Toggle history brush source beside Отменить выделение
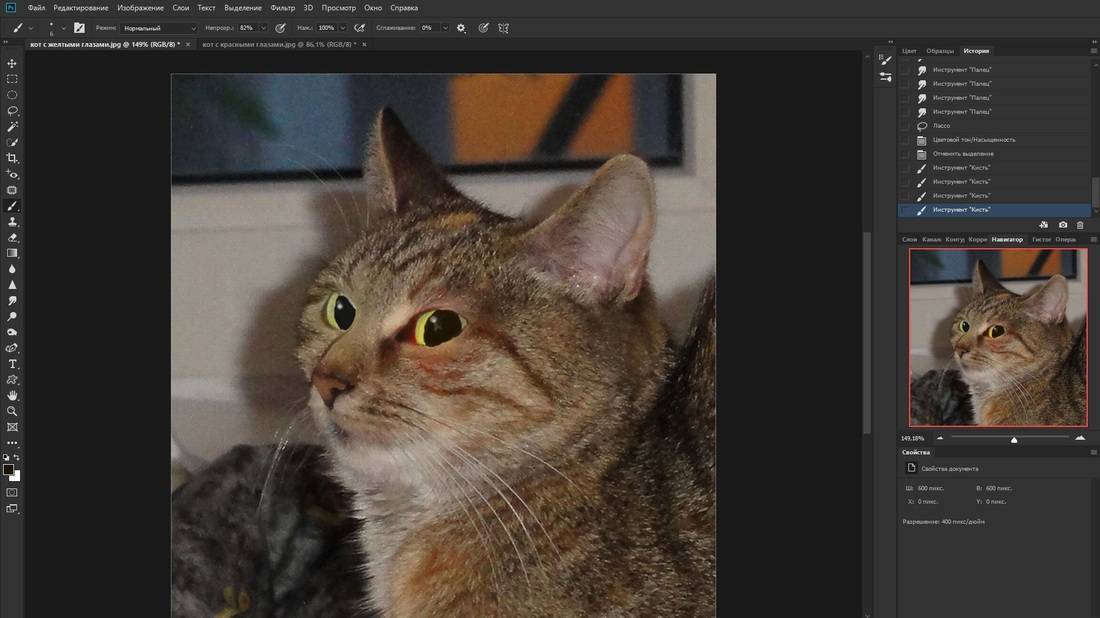Viewport: 1100px width, 618px height. 906,154
